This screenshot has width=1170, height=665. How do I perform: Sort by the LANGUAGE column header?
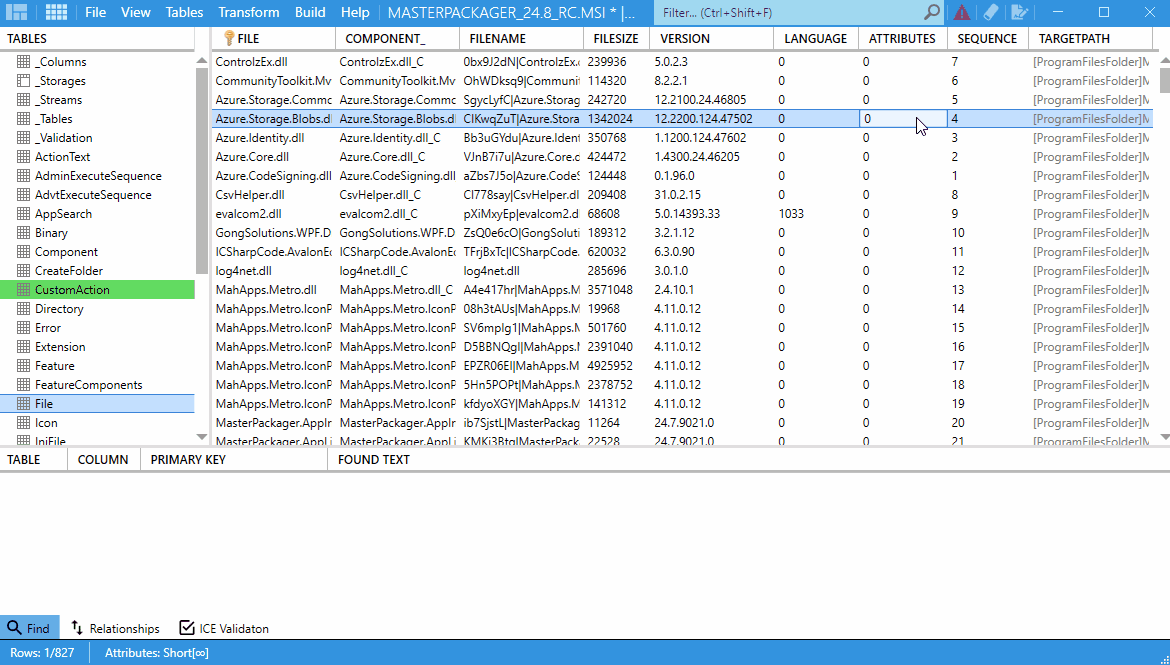click(816, 39)
